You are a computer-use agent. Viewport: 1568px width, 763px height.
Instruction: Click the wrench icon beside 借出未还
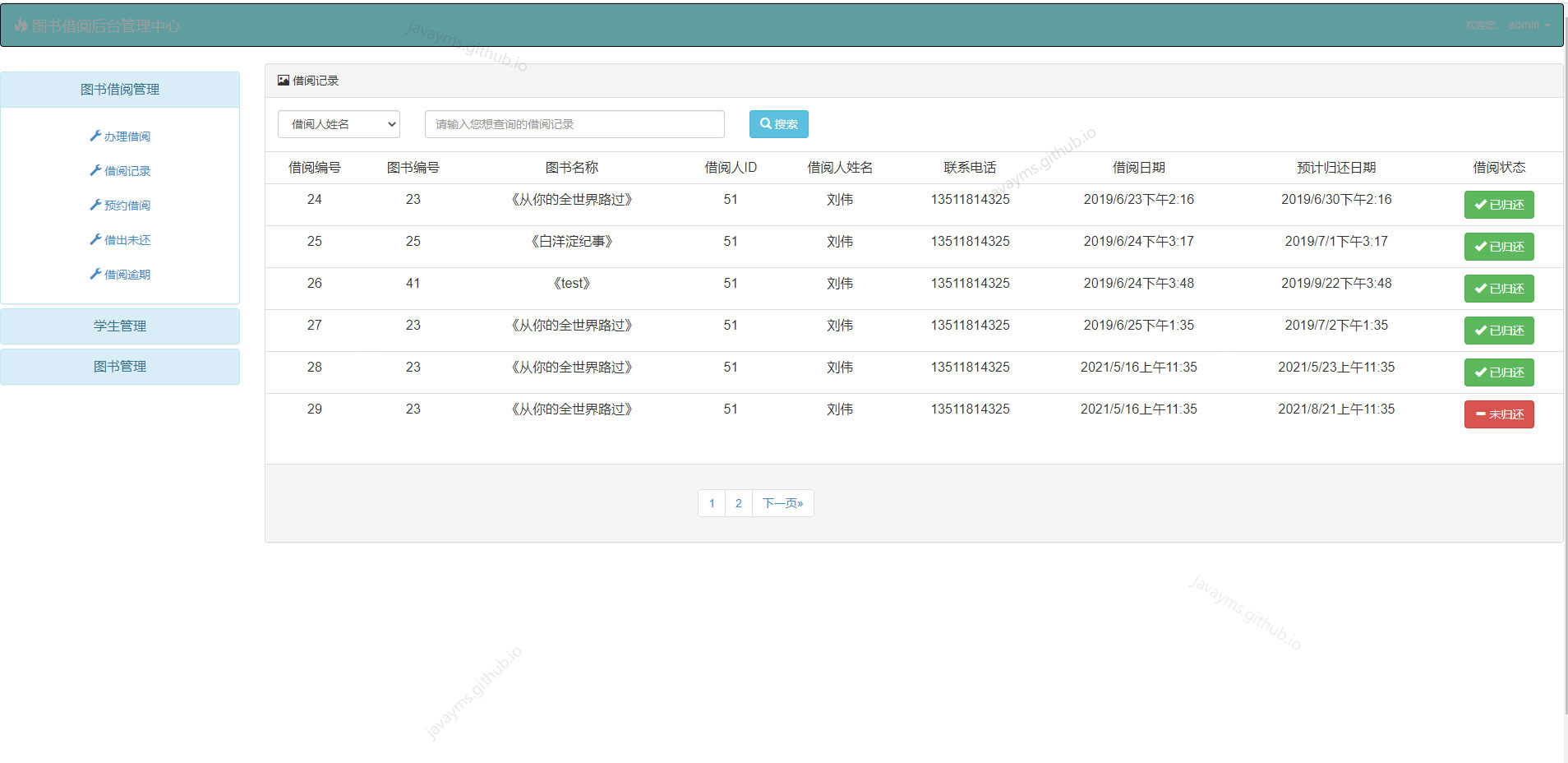95,239
